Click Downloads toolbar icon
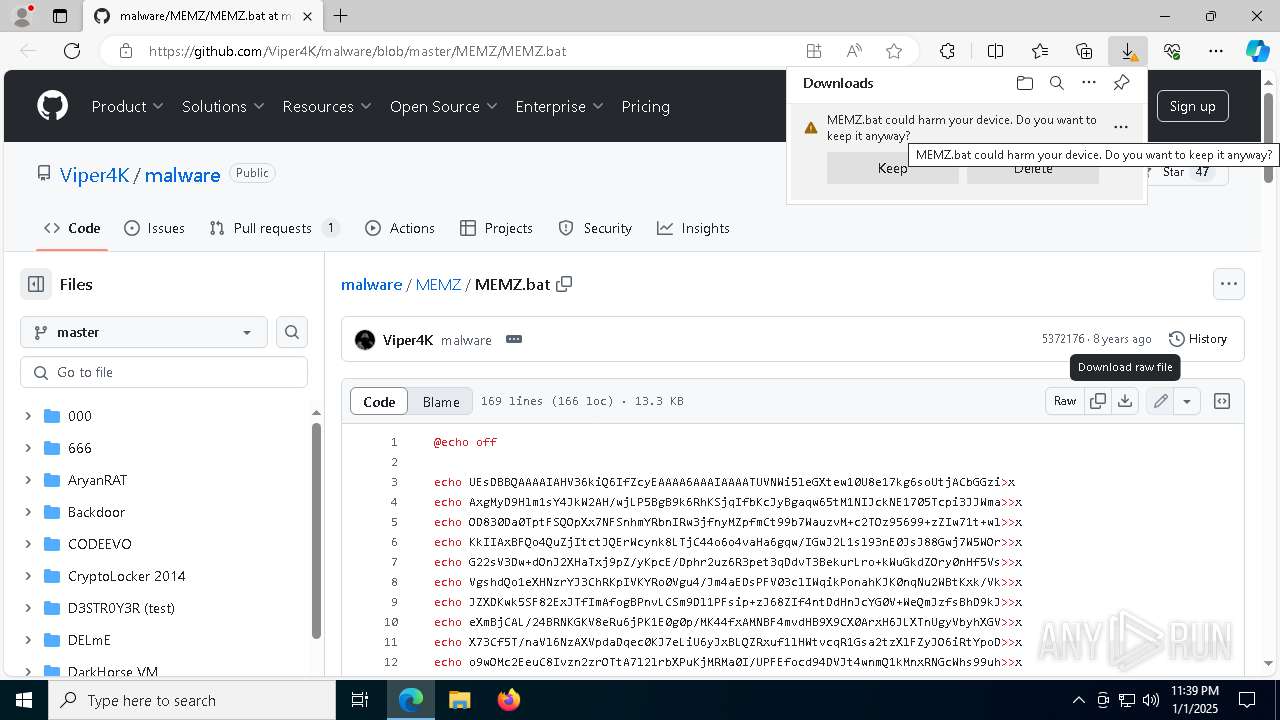The width and height of the screenshot is (1280, 720). [1127, 51]
